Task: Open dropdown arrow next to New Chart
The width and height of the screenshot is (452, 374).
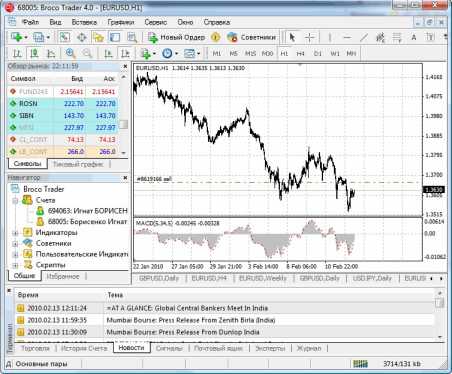Action: pyautogui.click(x=26, y=37)
